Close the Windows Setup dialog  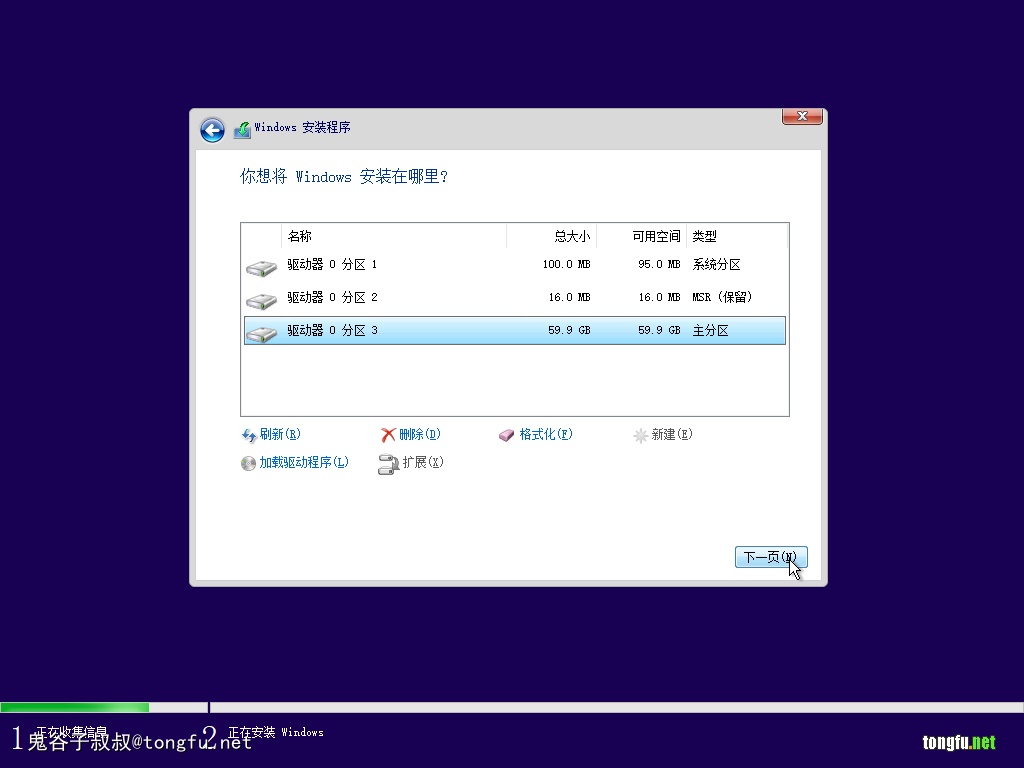pyautogui.click(x=802, y=117)
